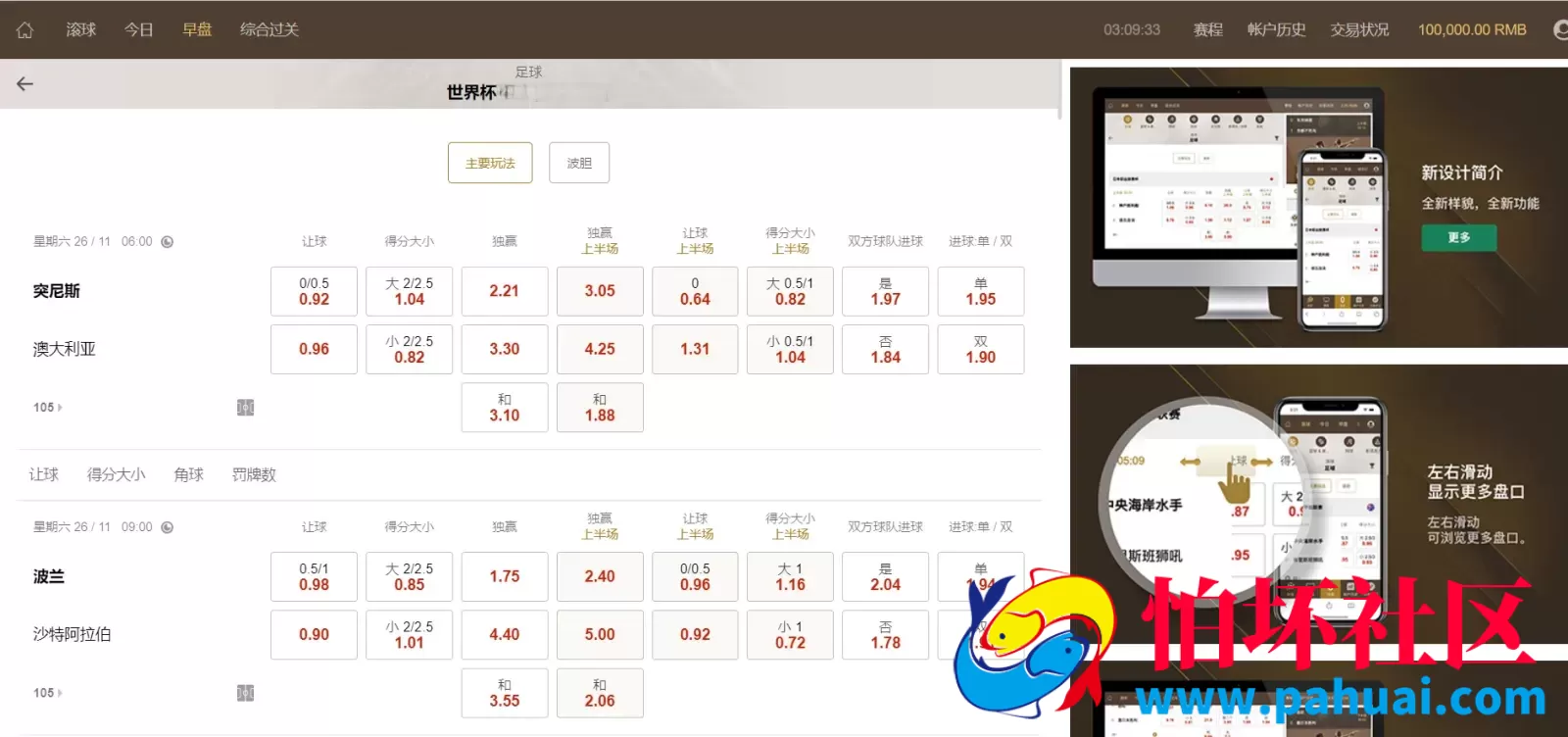The width and height of the screenshot is (1568, 737).
Task: Select the 主要玩法 tab button
Action: (x=490, y=163)
